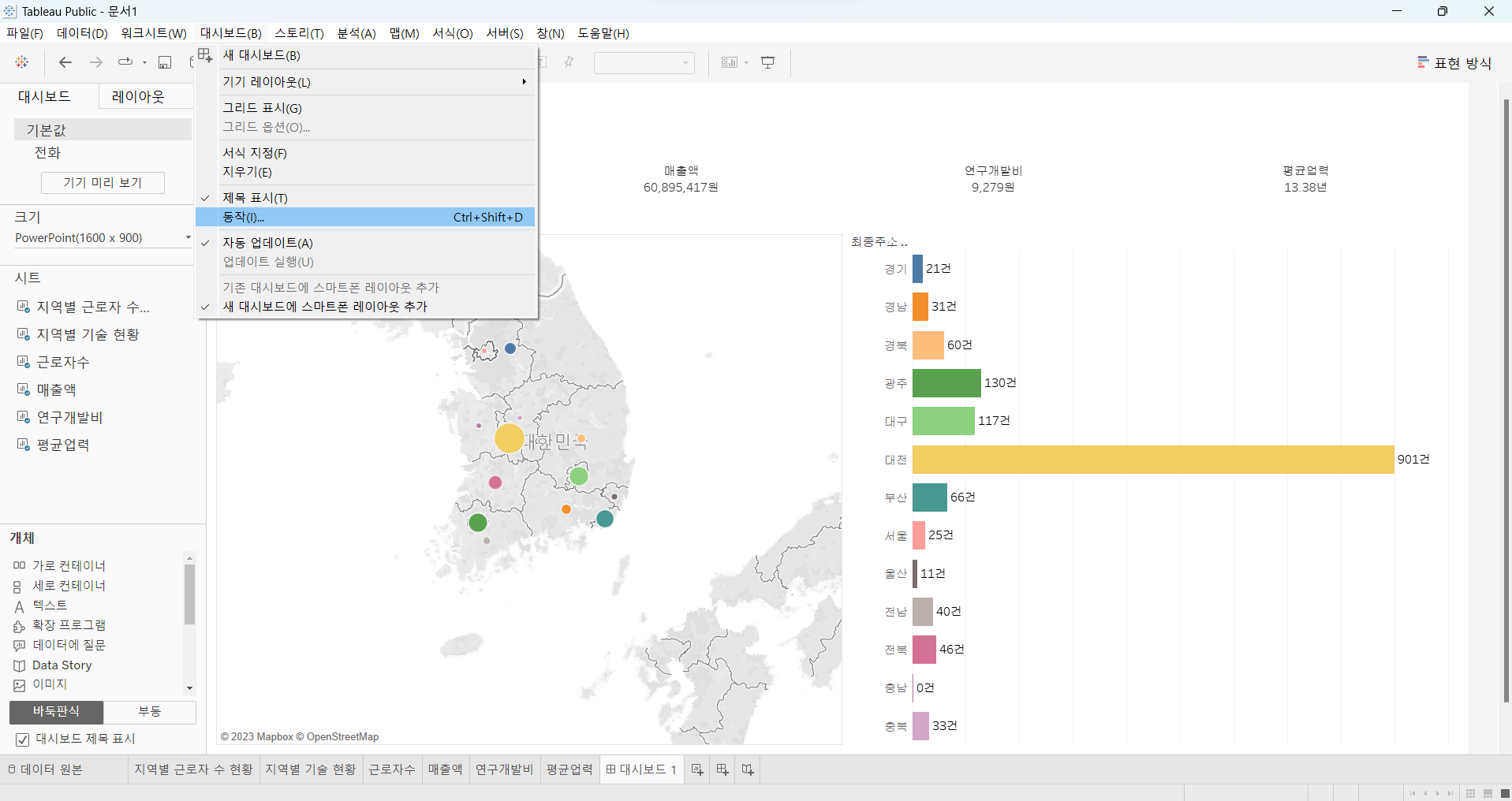Open the 워크시트 menu
The image size is (1512, 801).
(154, 33)
